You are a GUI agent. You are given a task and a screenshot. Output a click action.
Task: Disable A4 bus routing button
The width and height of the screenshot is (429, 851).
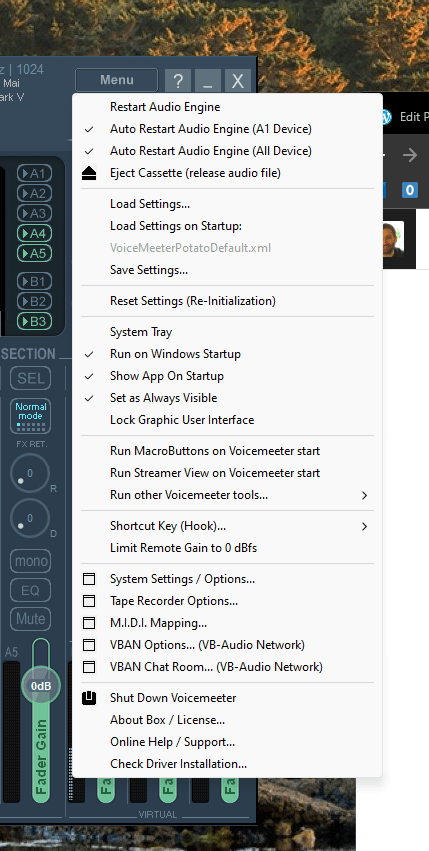[x=34, y=233]
